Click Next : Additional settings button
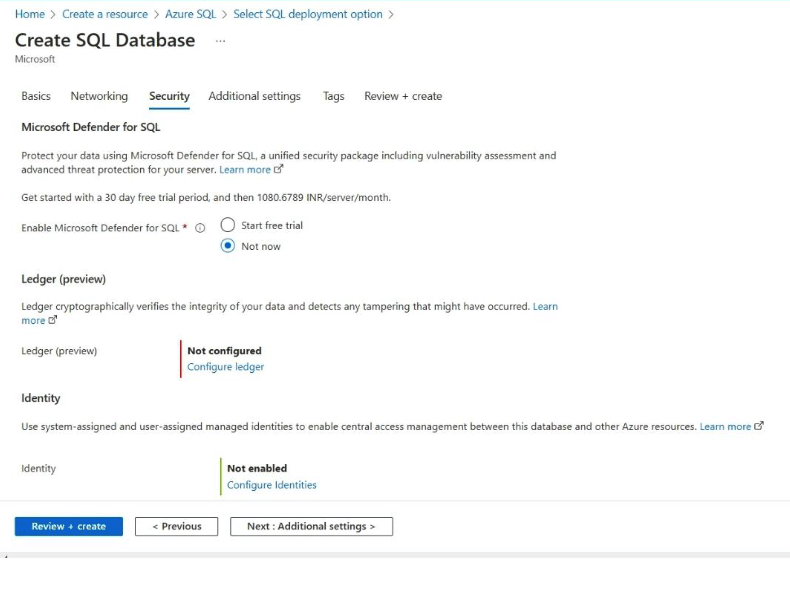The image size is (790, 601). pyautogui.click(x=311, y=526)
